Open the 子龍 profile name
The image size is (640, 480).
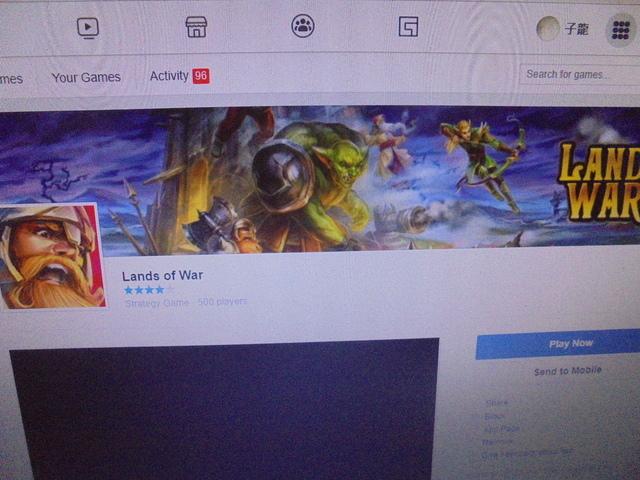pos(577,29)
